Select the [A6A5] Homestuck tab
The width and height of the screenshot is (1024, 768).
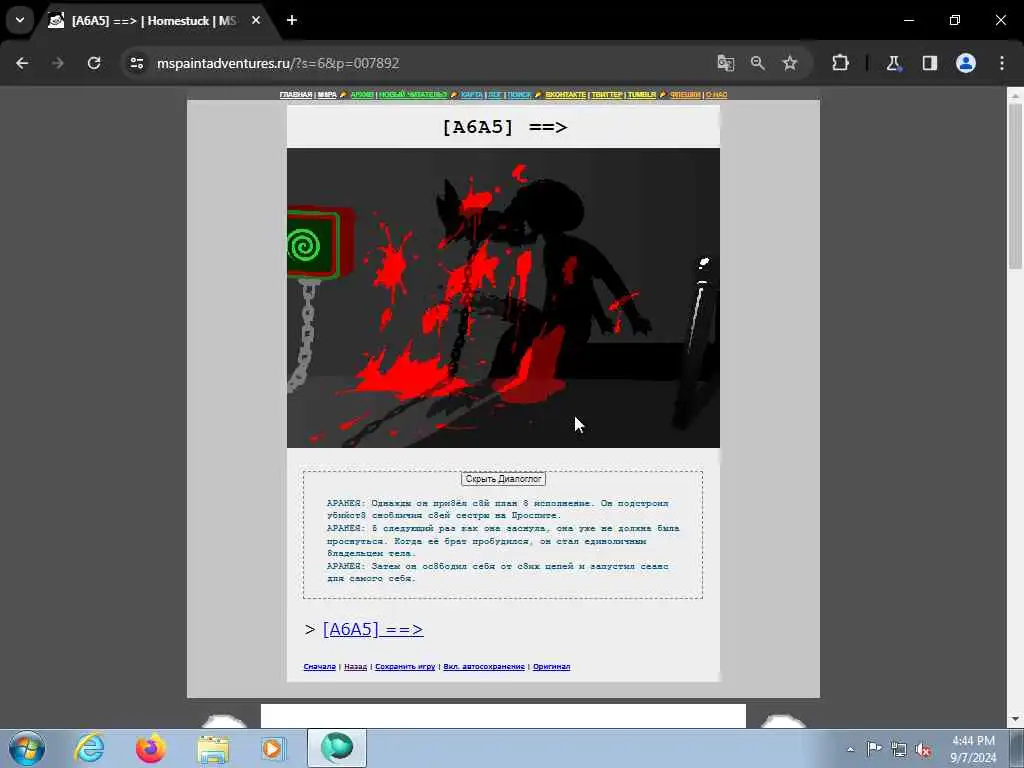point(154,21)
